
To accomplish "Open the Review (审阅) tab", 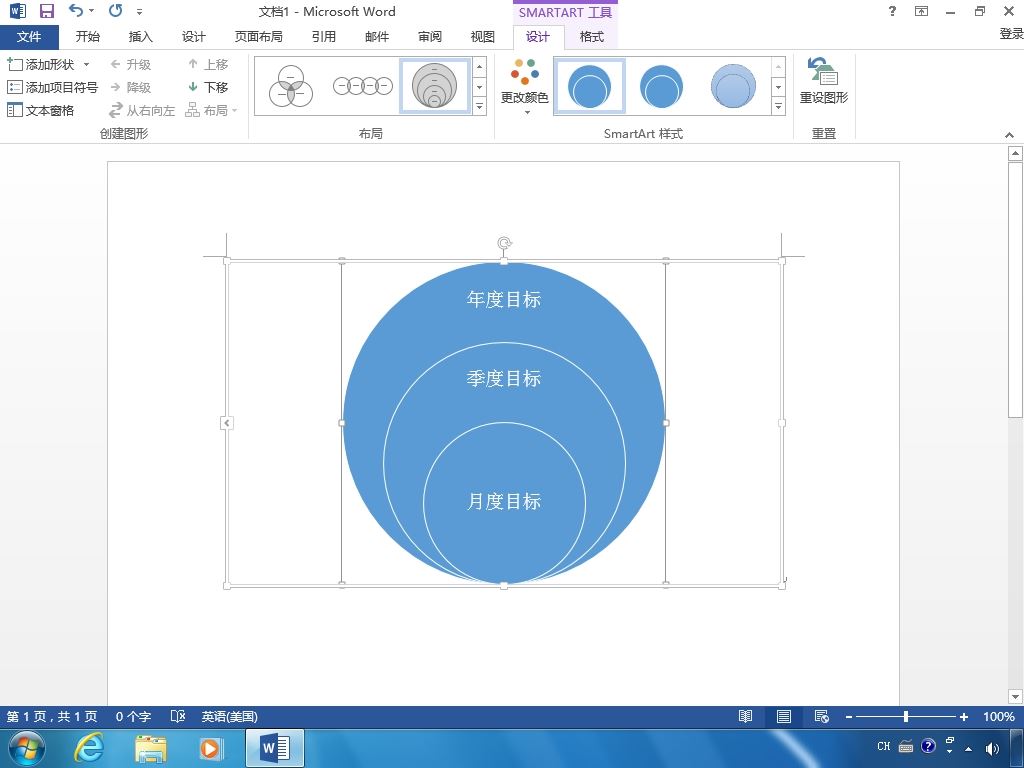I will click(430, 37).
